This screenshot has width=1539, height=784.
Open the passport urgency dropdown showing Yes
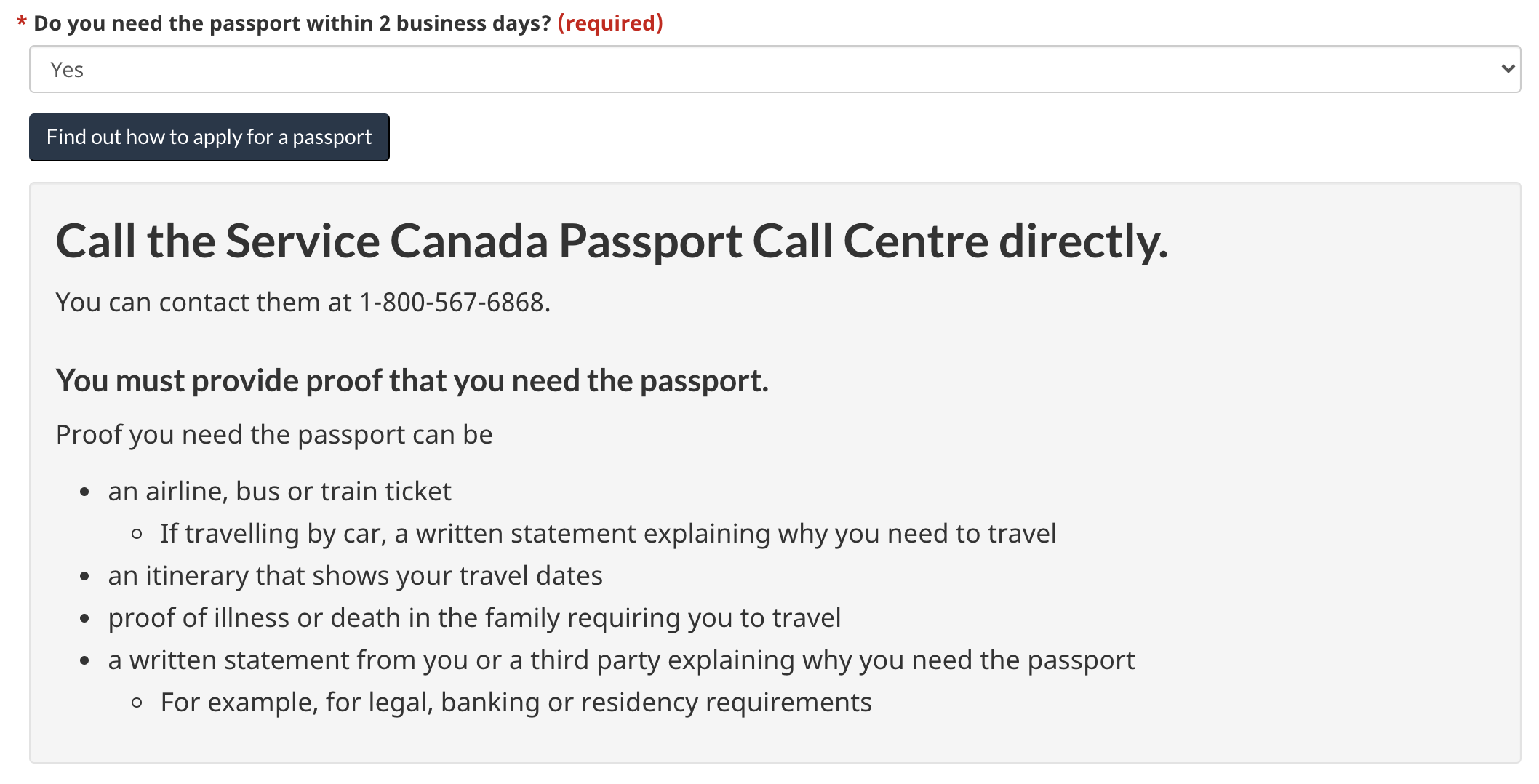(x=774, y=70)
